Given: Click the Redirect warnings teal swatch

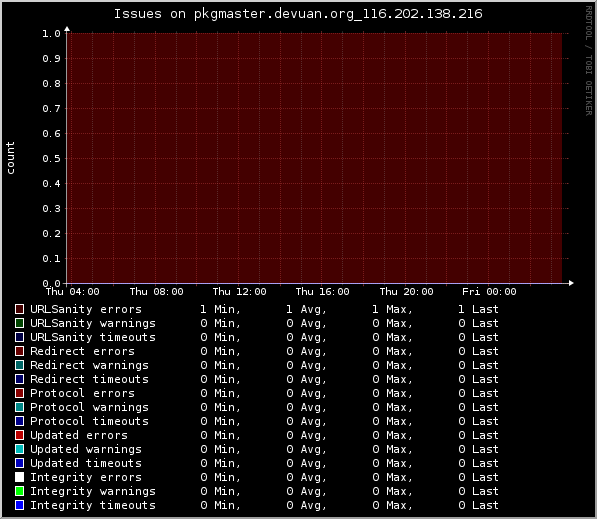Looking at the screenshot, I should (19, 365).
